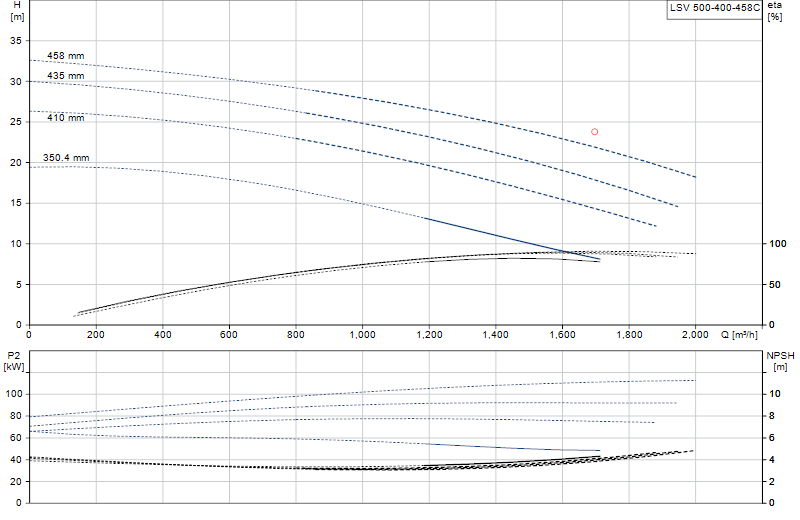Click the Q [m³/h] axis label
This screenshot has height=520, width=800.
tap(739, 335)
